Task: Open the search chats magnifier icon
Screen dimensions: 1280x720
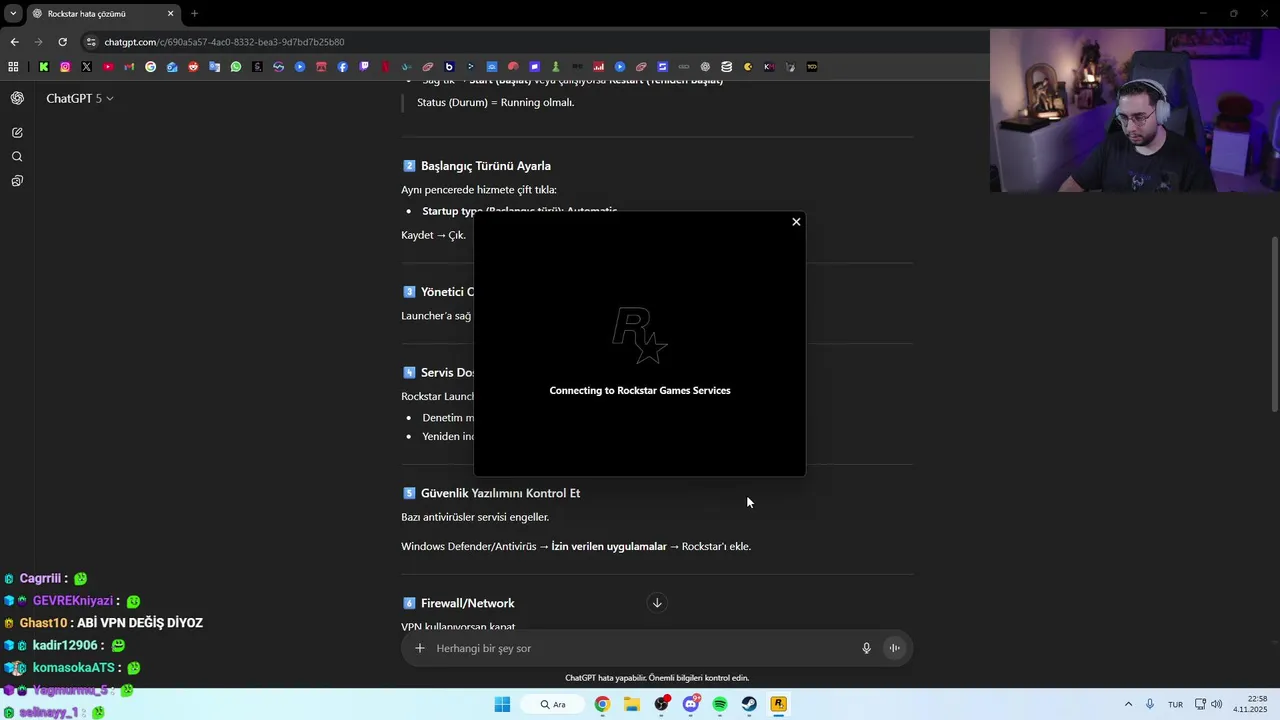Action: 17,157
